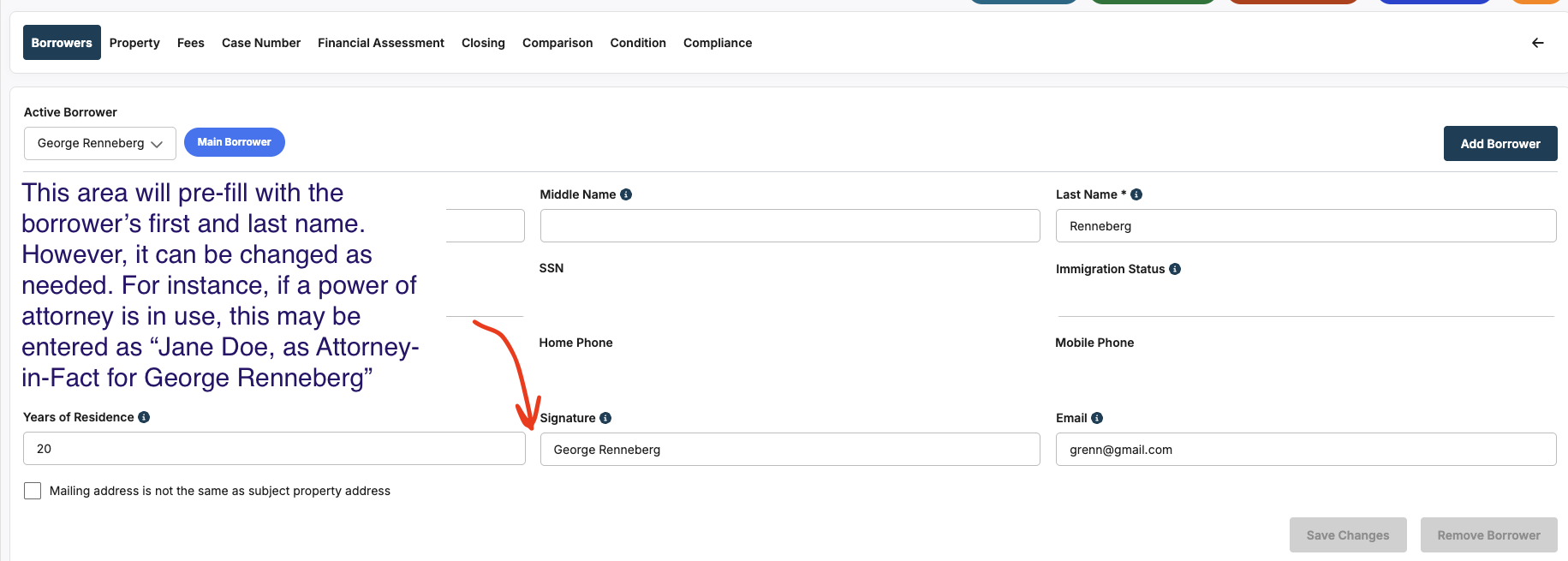Select the Compliance tab
The height and width of the screenshot is (561, 1568).
click(717, 43)
